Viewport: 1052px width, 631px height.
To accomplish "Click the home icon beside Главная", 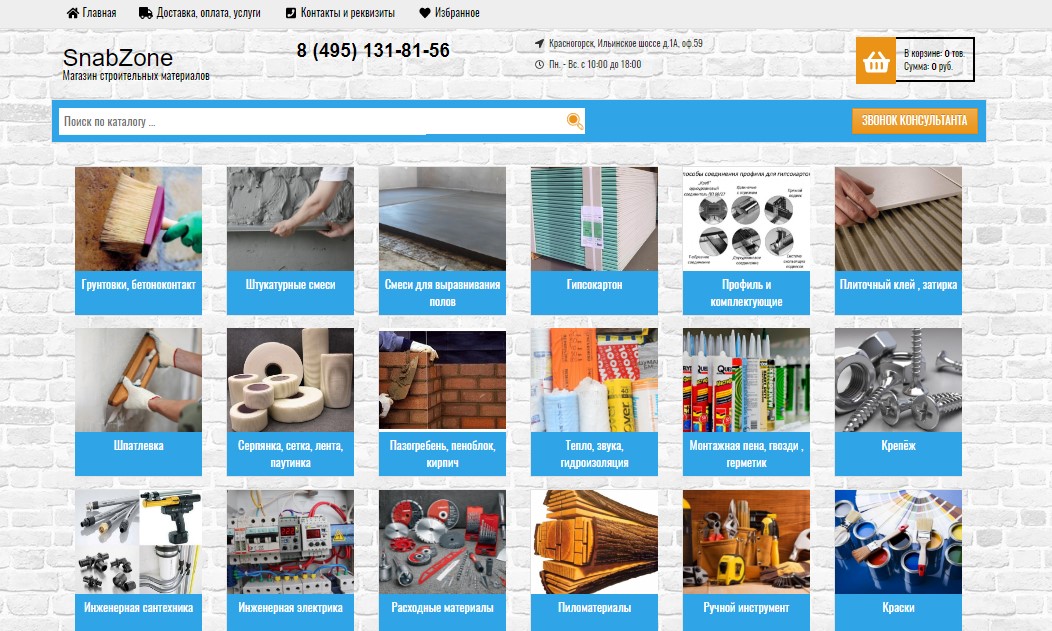I will point(72,13).
